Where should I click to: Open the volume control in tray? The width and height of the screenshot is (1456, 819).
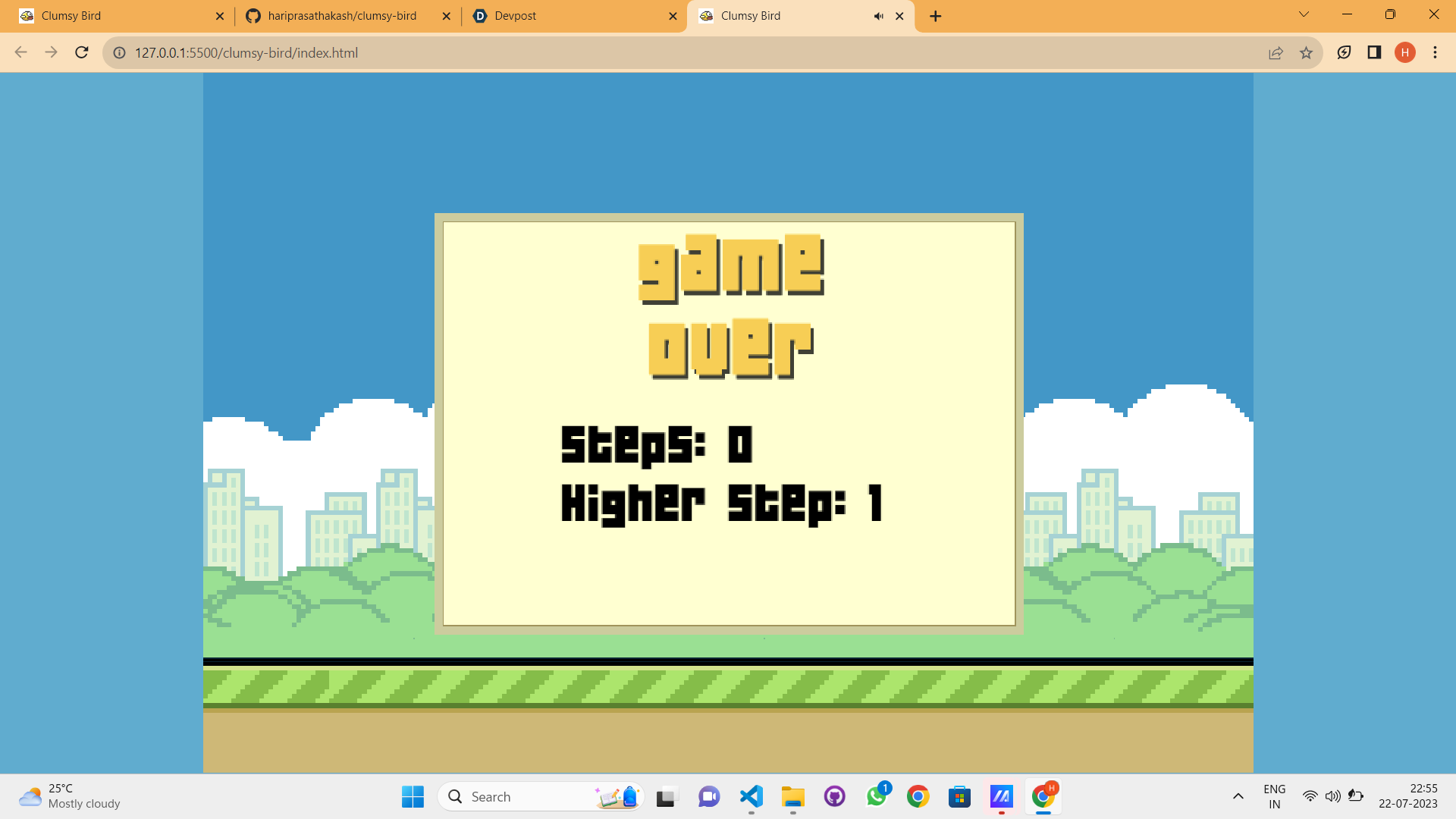pyautogui.click(x=1332, y=796)
